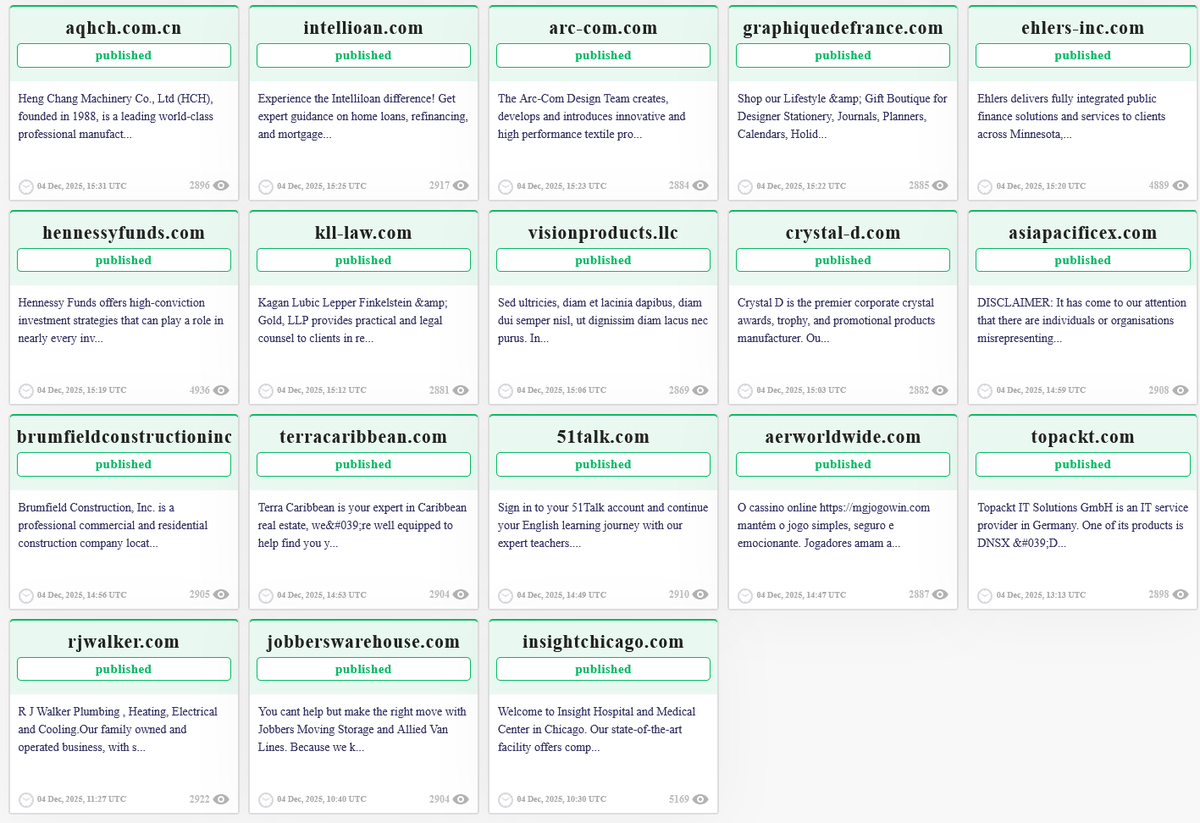This screenshot has width=1200, height=823.
Task: Click published badge under ehlers-inc.com
Action: coord(1083,56)
